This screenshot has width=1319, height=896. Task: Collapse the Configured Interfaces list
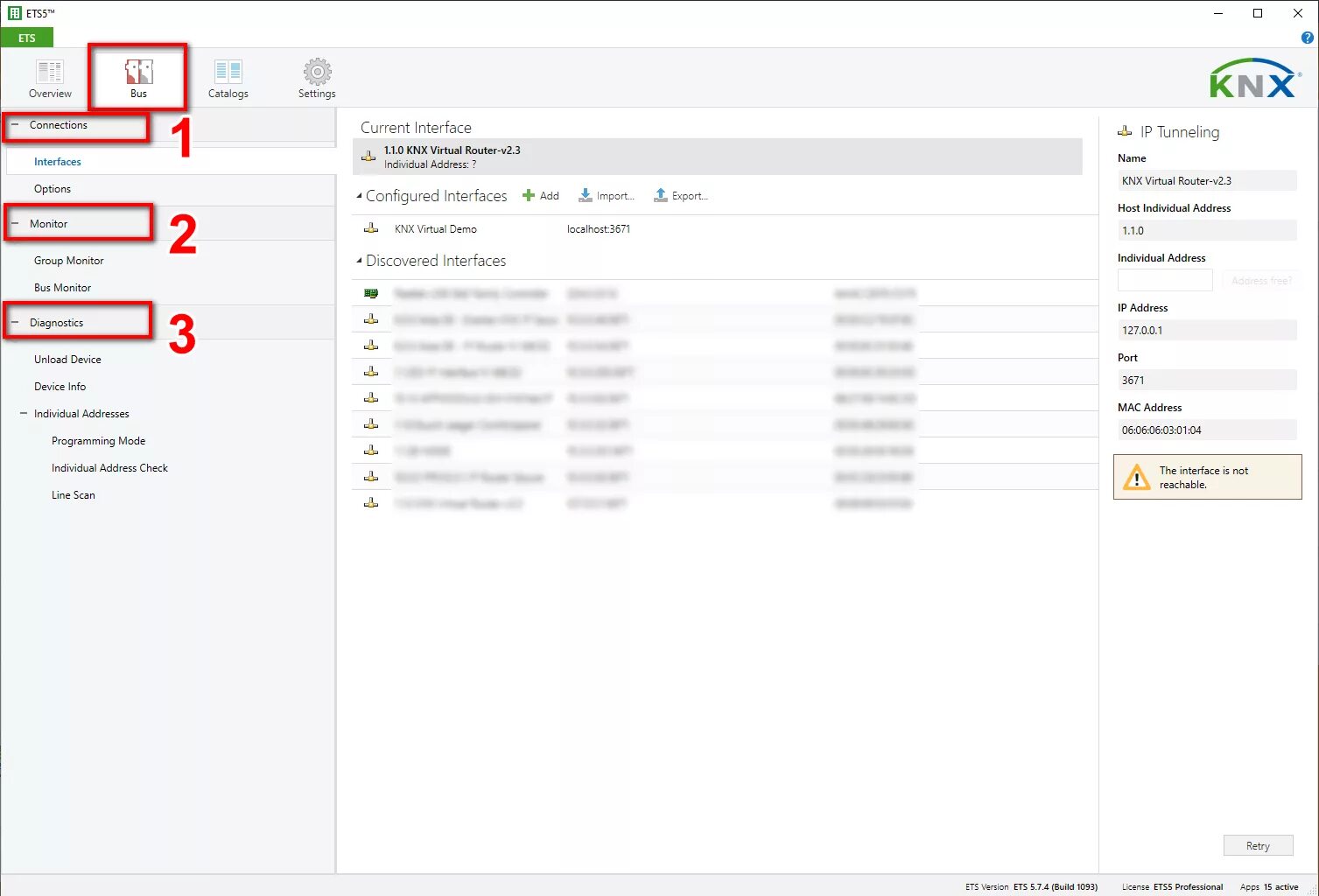click(359, 196)
